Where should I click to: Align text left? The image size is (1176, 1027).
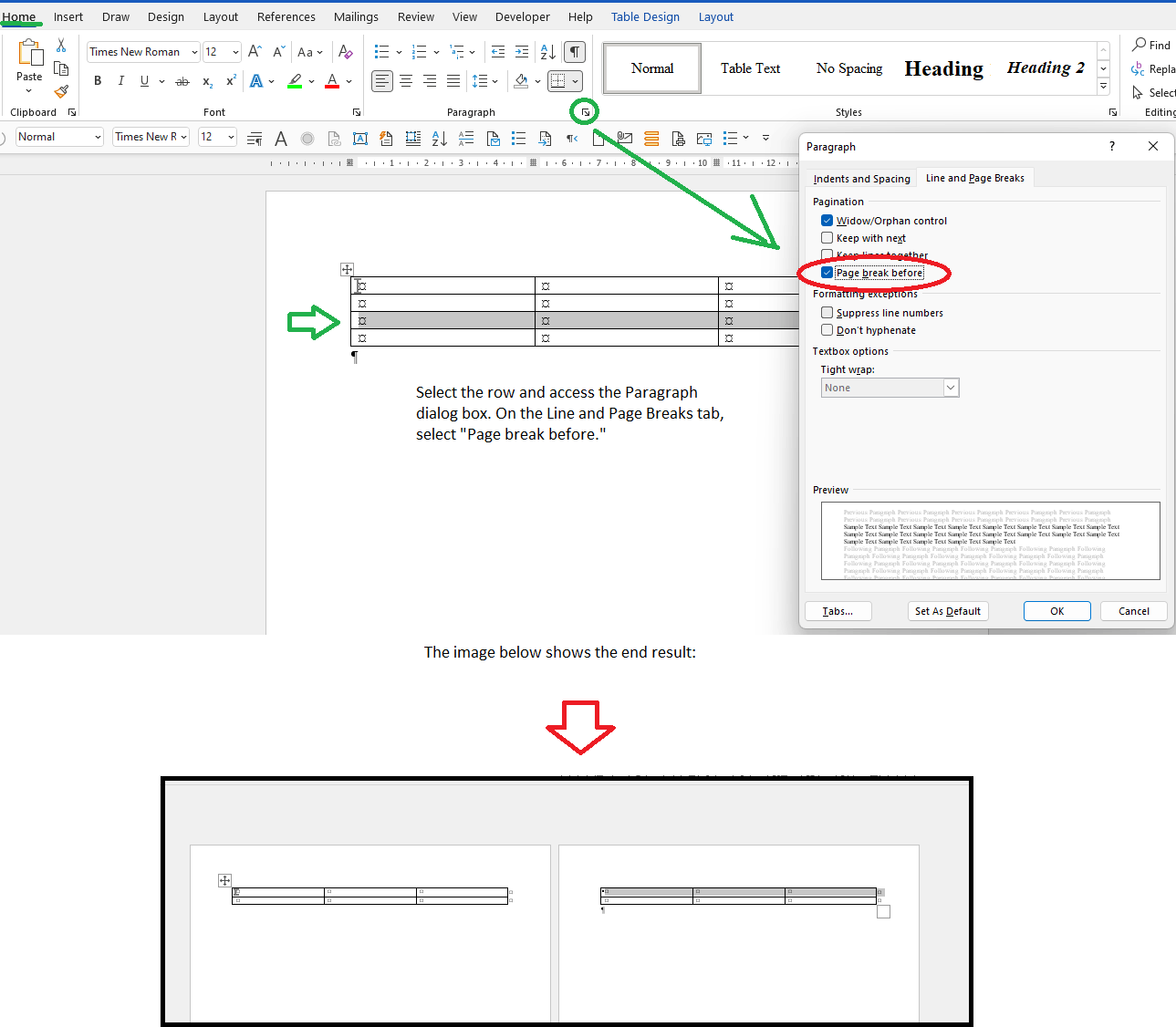(382, 81)
